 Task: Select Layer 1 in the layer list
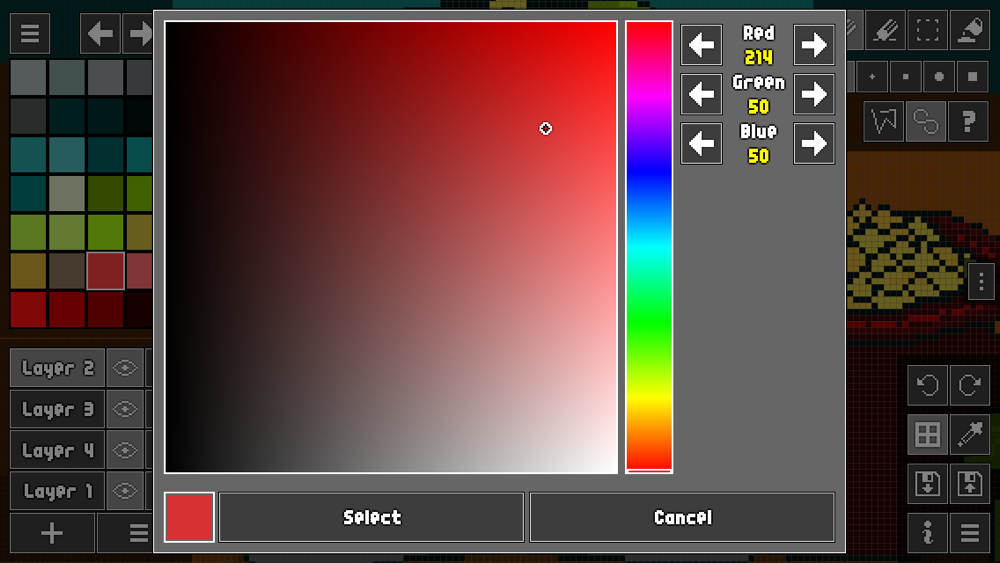point(57,491)
